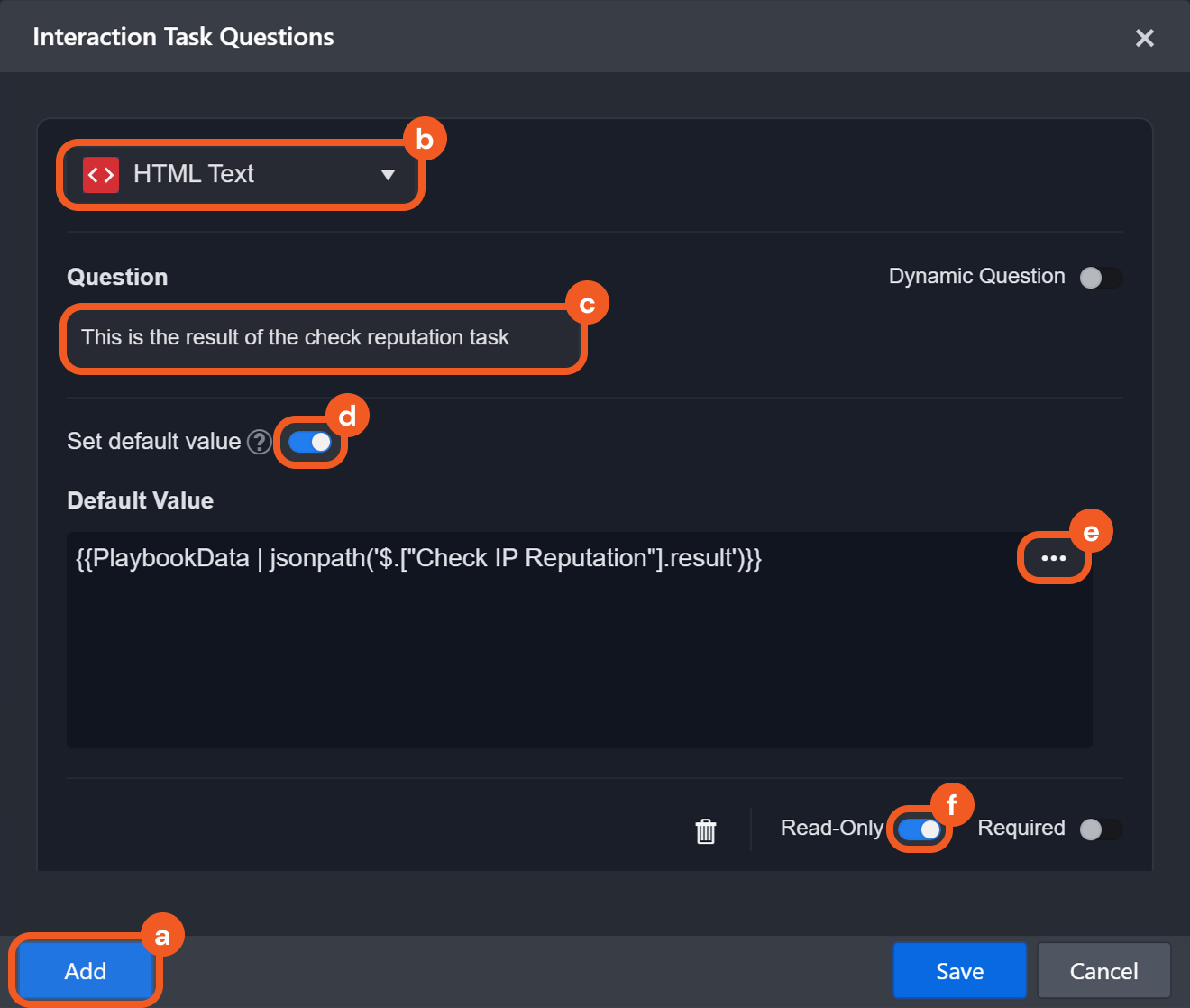The image size is (1190, 1008).
Task: Delete the question with trash icon
Action: (706, 830)
